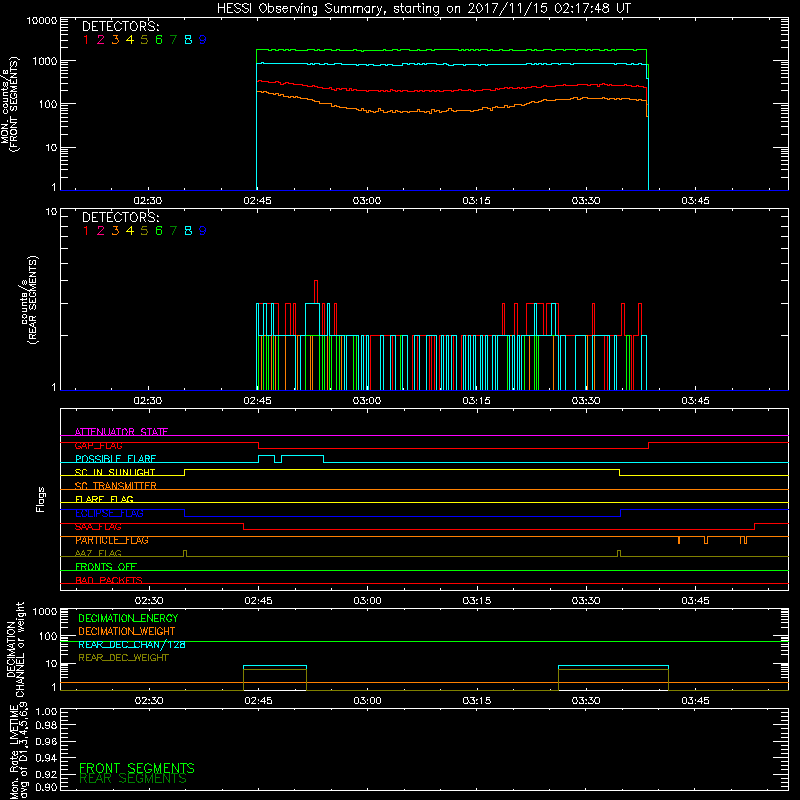Click 03:30 time label below rear segments plot
Screen dimensions: 800x800
tap(586, 401)
